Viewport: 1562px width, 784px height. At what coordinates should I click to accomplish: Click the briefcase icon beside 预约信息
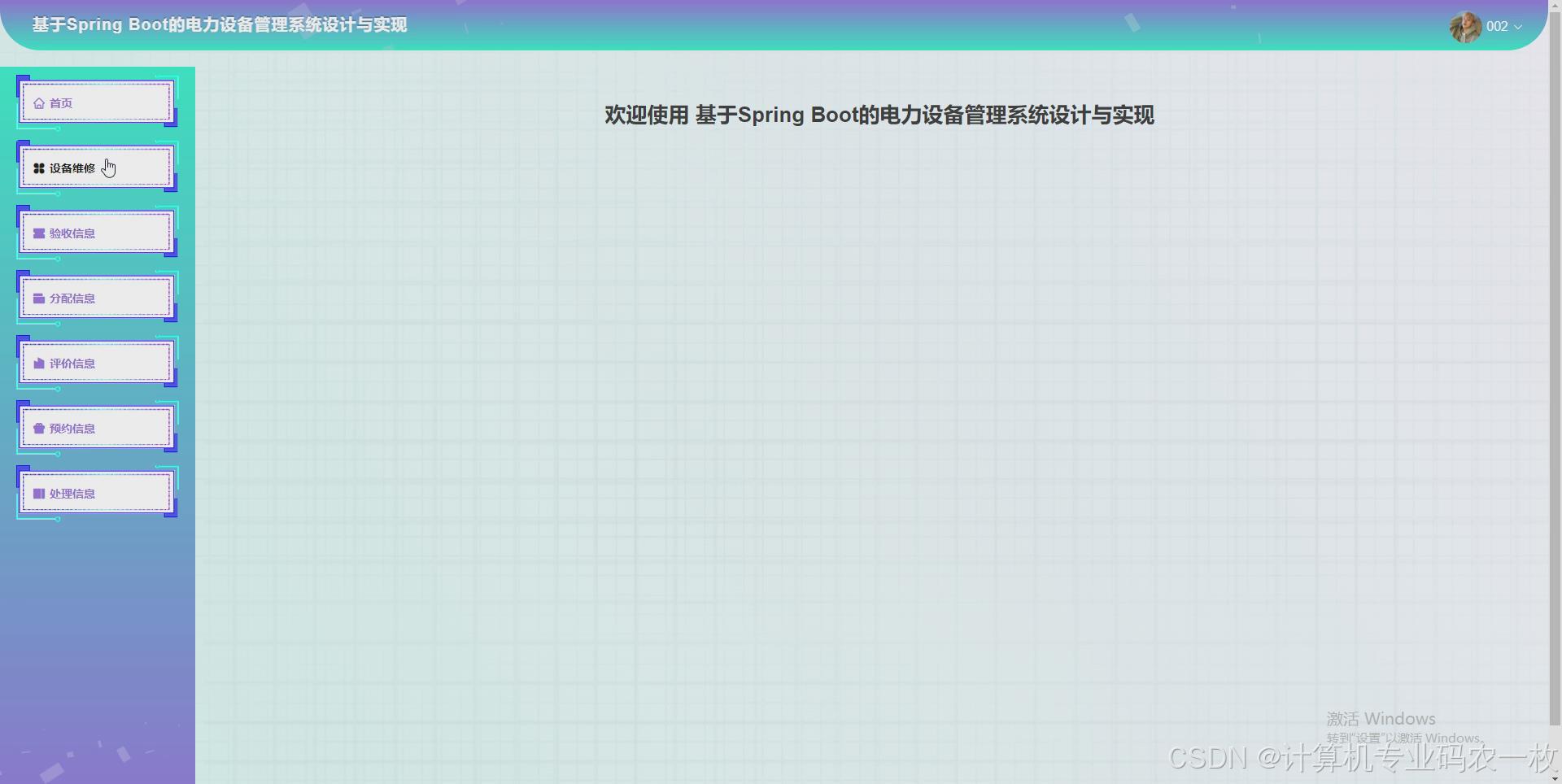pyautogui.click(x=38, y=429)
